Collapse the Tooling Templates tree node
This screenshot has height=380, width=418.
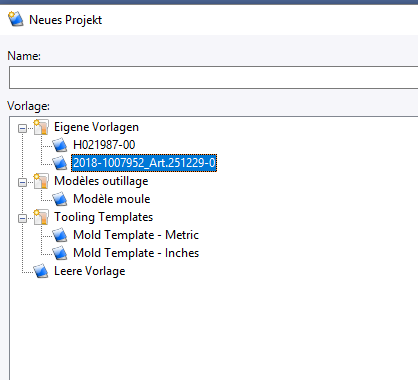pos(22,218)
